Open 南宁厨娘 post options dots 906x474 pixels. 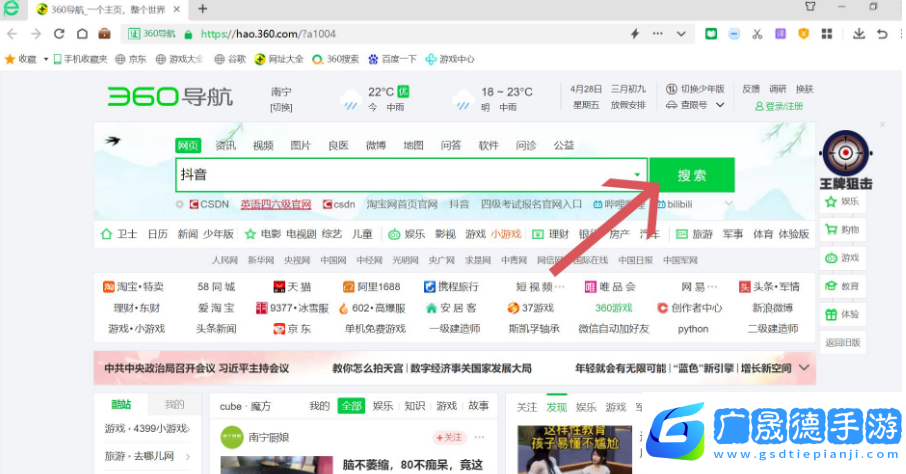pos(479,438)
